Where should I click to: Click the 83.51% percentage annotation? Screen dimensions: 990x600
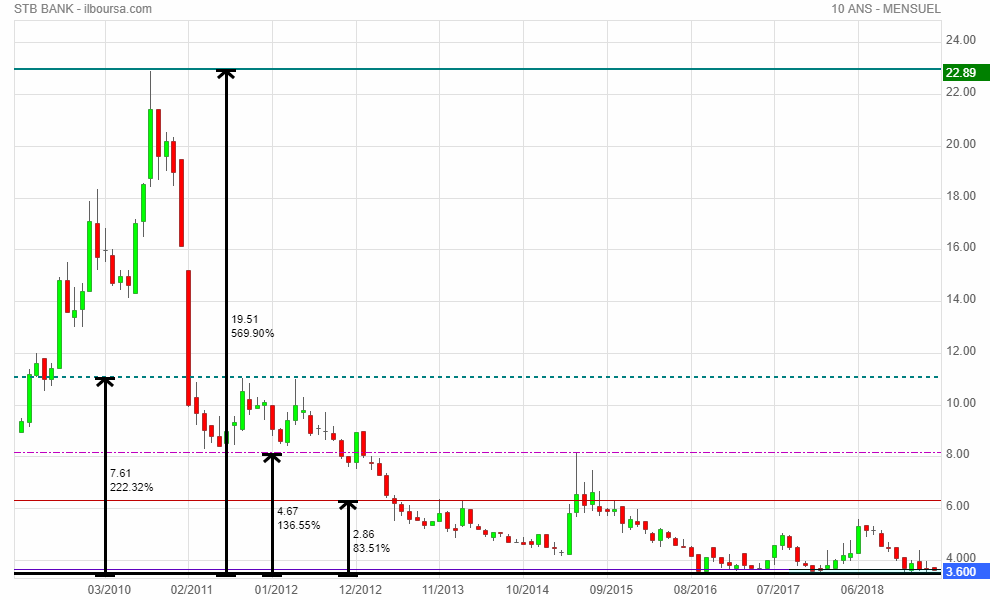click(371, 548)
